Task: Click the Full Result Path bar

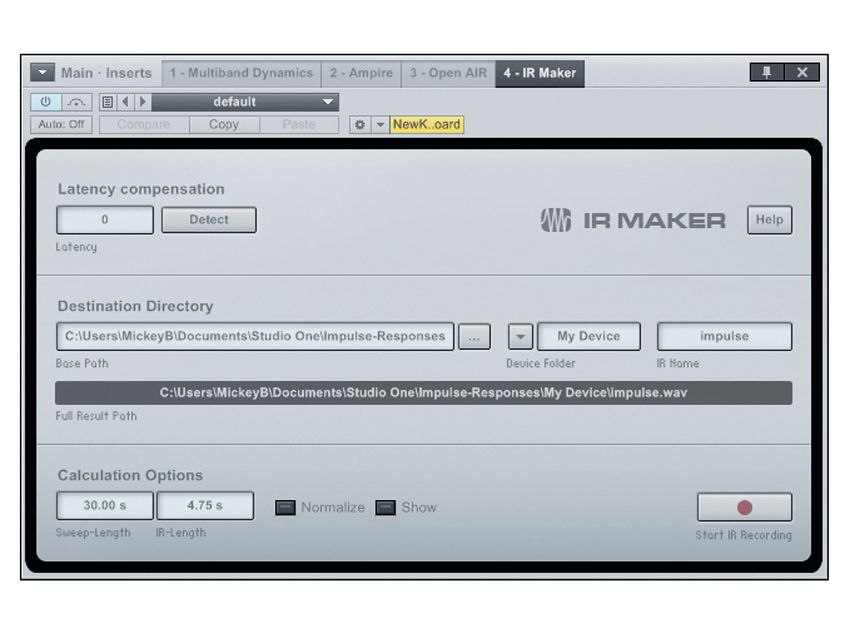Action: (423, 393)
